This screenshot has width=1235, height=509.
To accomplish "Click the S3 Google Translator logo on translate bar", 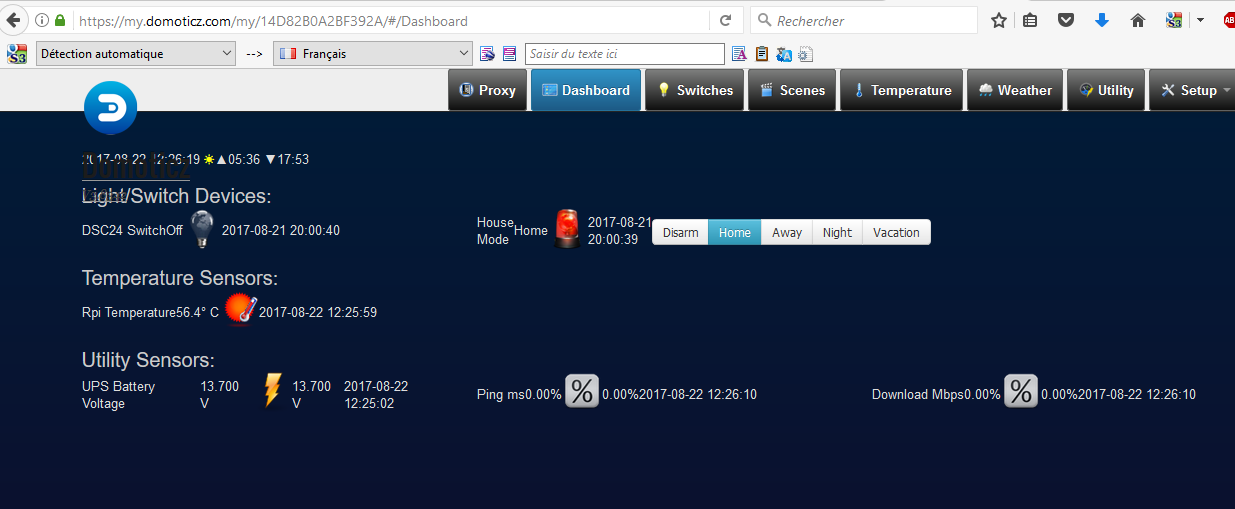I will pos(17,54).
